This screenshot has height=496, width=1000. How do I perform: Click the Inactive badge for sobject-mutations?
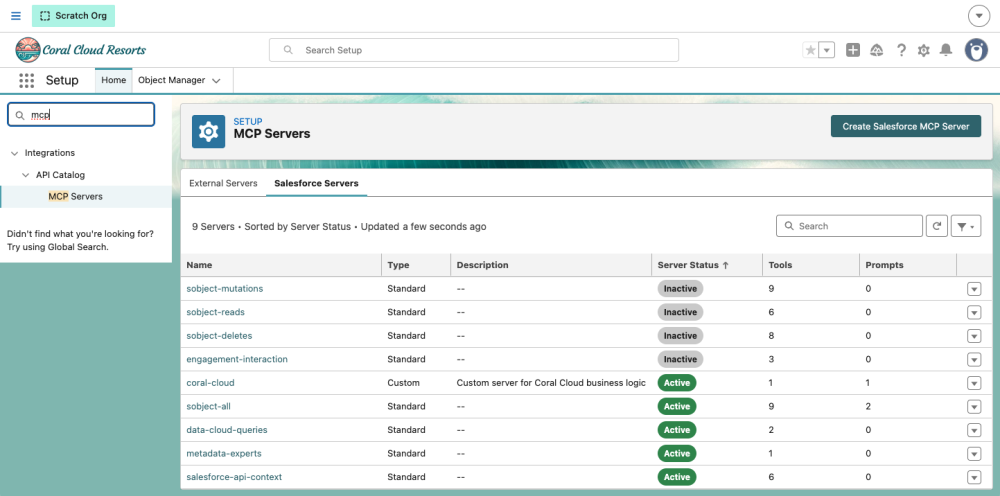(x=680, y=289)
